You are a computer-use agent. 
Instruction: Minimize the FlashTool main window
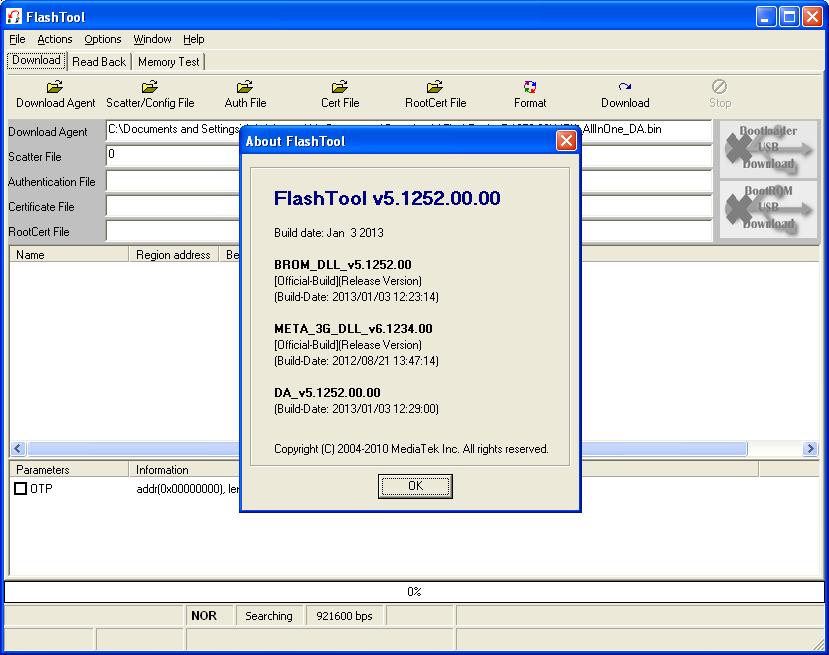765,17
